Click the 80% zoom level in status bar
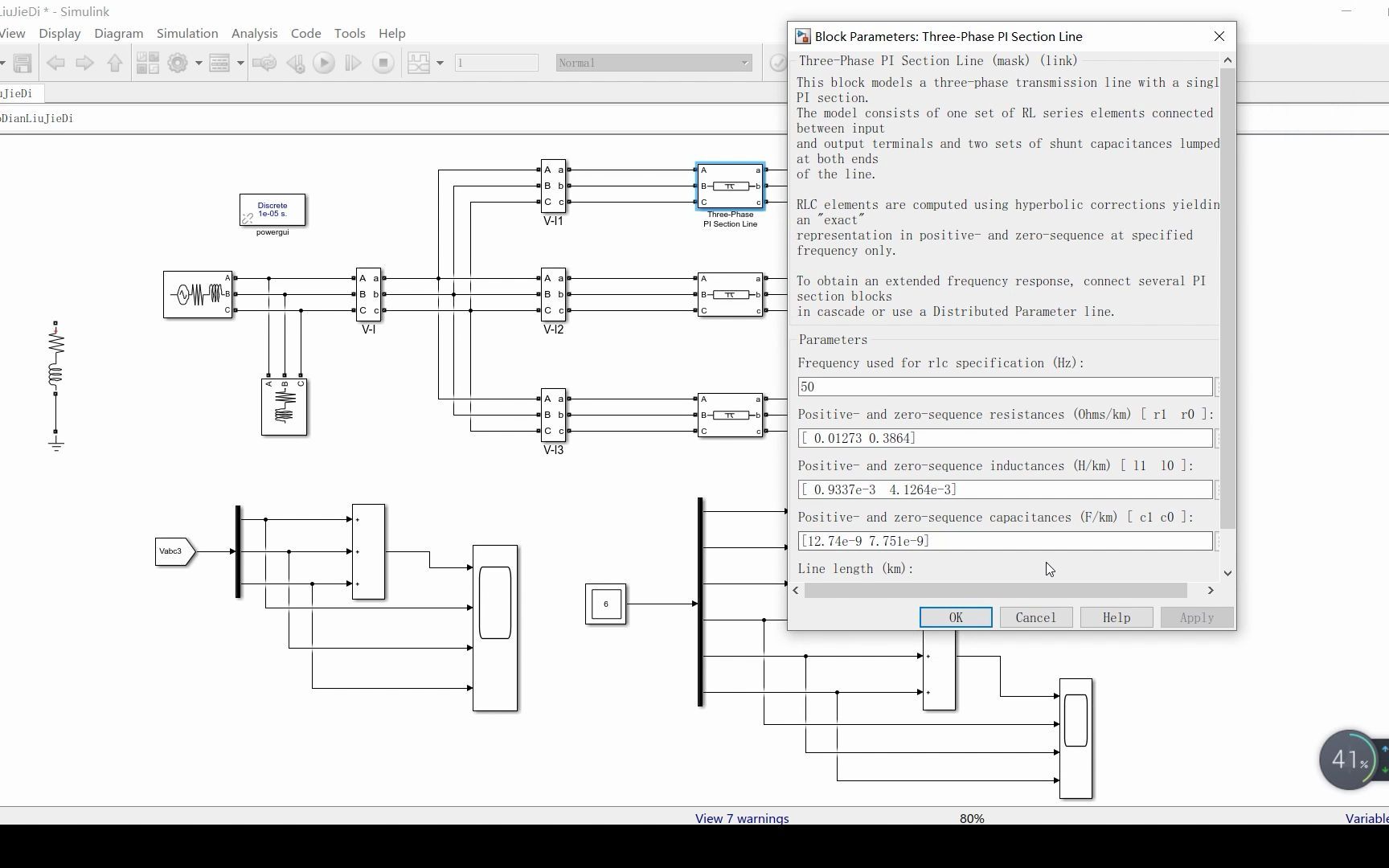 [x=972, y=818]
